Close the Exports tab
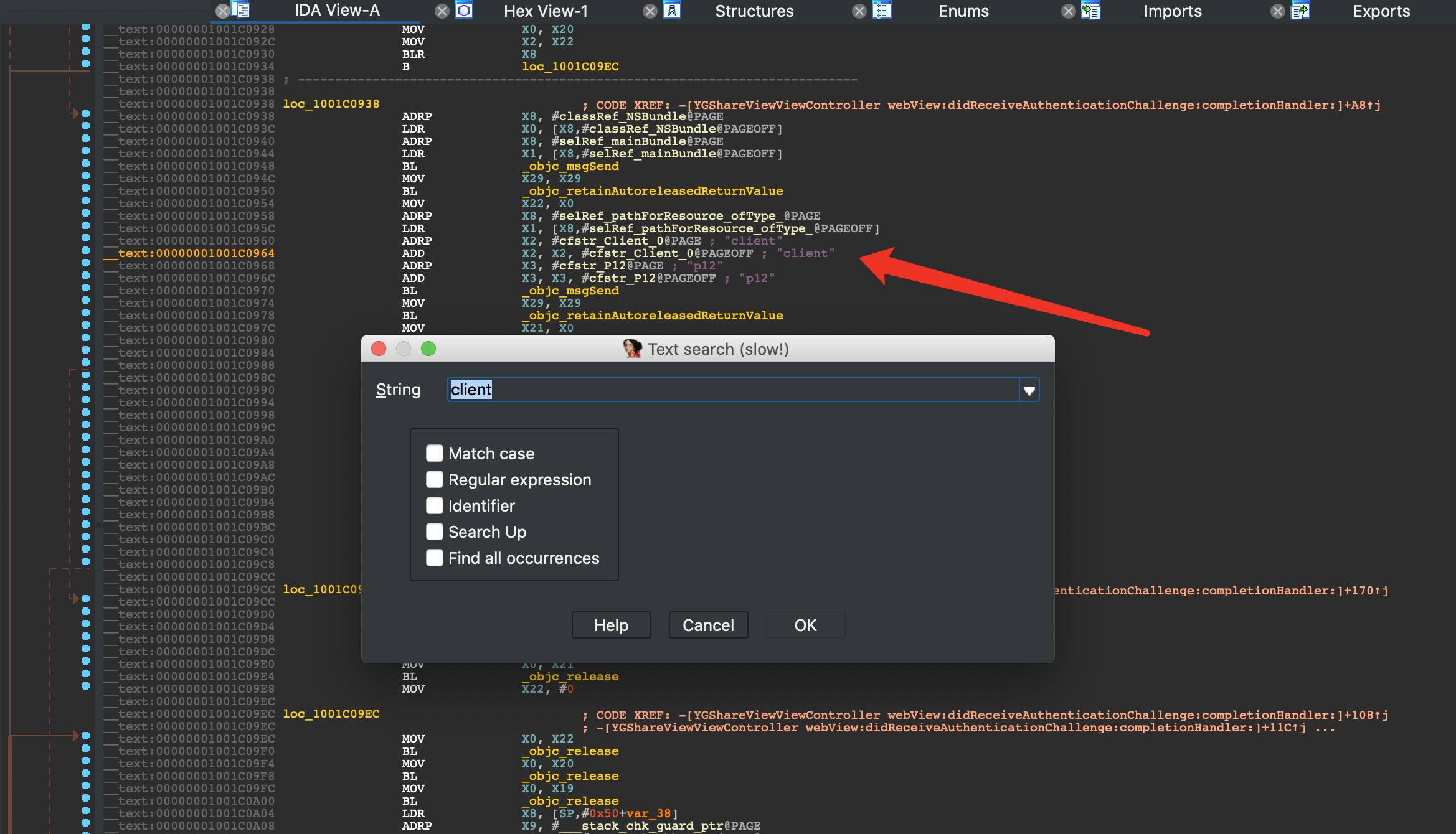The height and width of the screenshot is (834, 1456). click(1278, 11)
